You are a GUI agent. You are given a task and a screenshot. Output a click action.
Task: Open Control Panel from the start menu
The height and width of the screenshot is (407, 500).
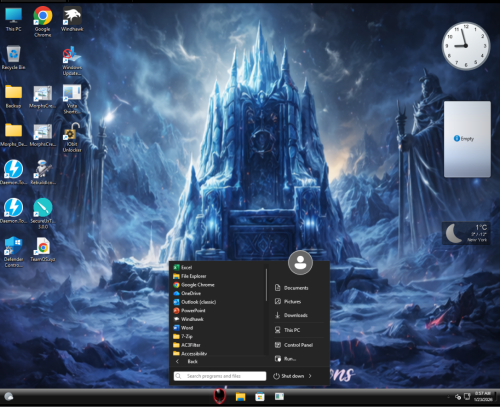click(x=299, y=345)
